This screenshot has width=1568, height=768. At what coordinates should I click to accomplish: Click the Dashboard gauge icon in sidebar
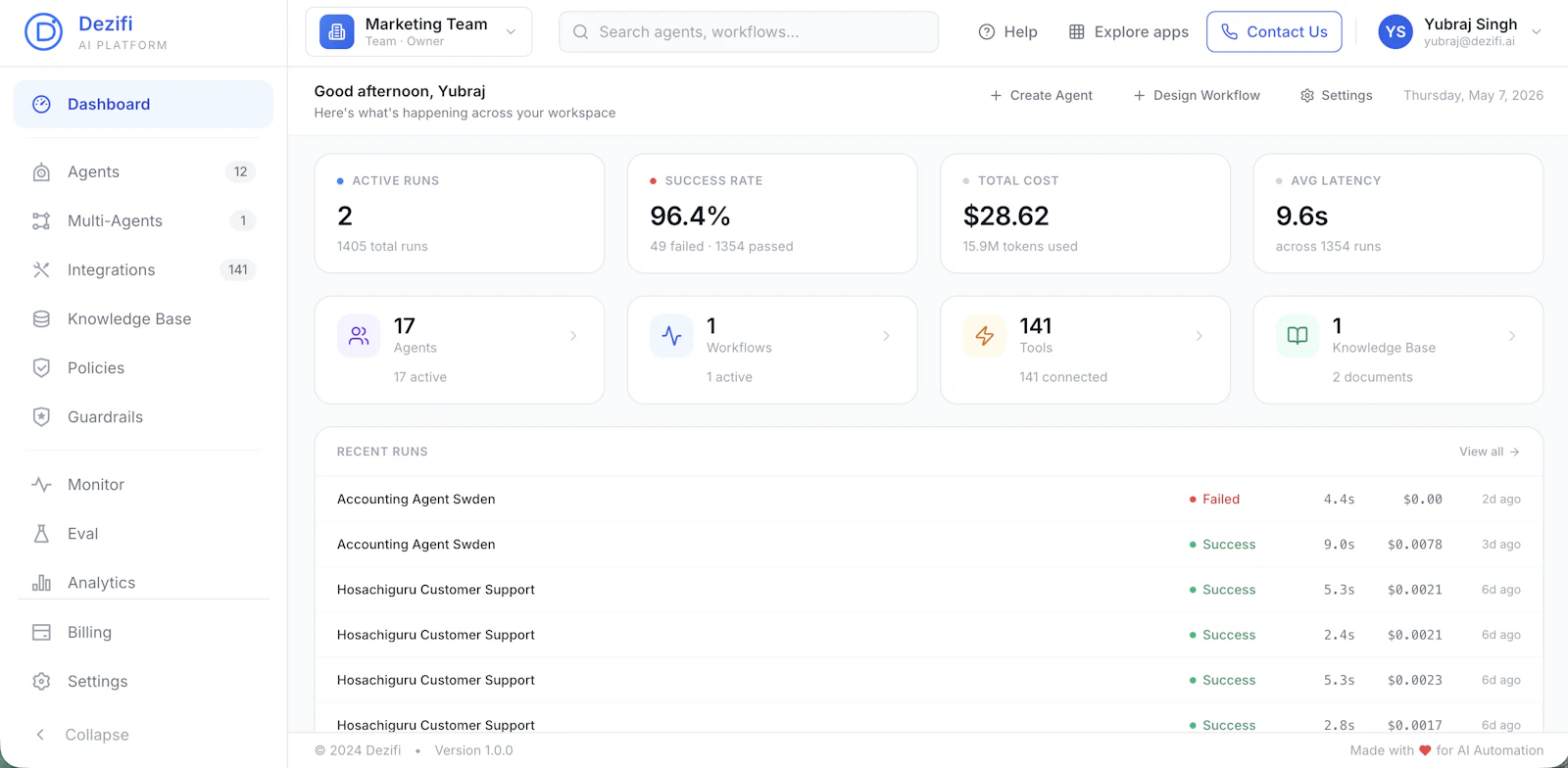(x=41, y=104)
